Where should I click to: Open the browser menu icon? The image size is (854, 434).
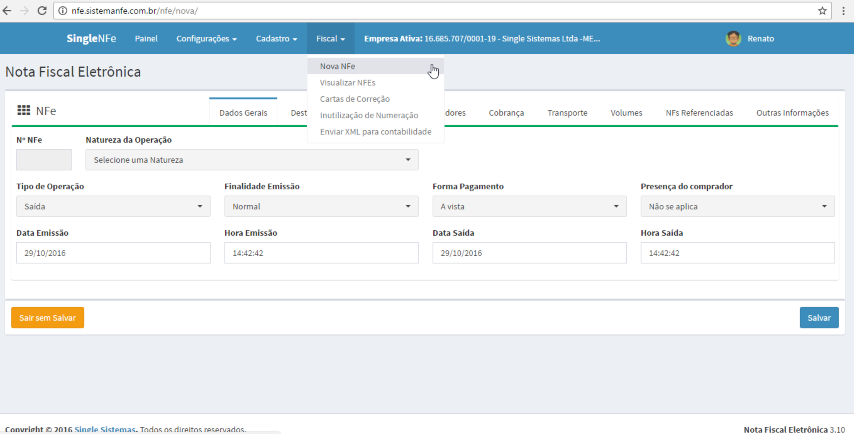point(843,10)
